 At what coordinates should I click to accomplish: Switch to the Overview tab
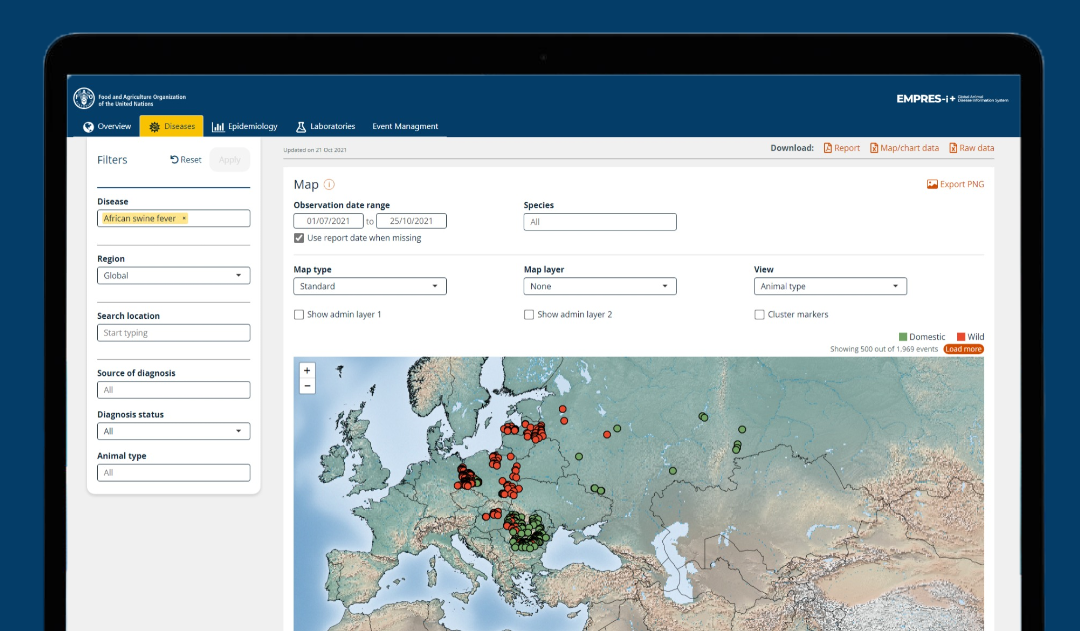tap(107, 127)
